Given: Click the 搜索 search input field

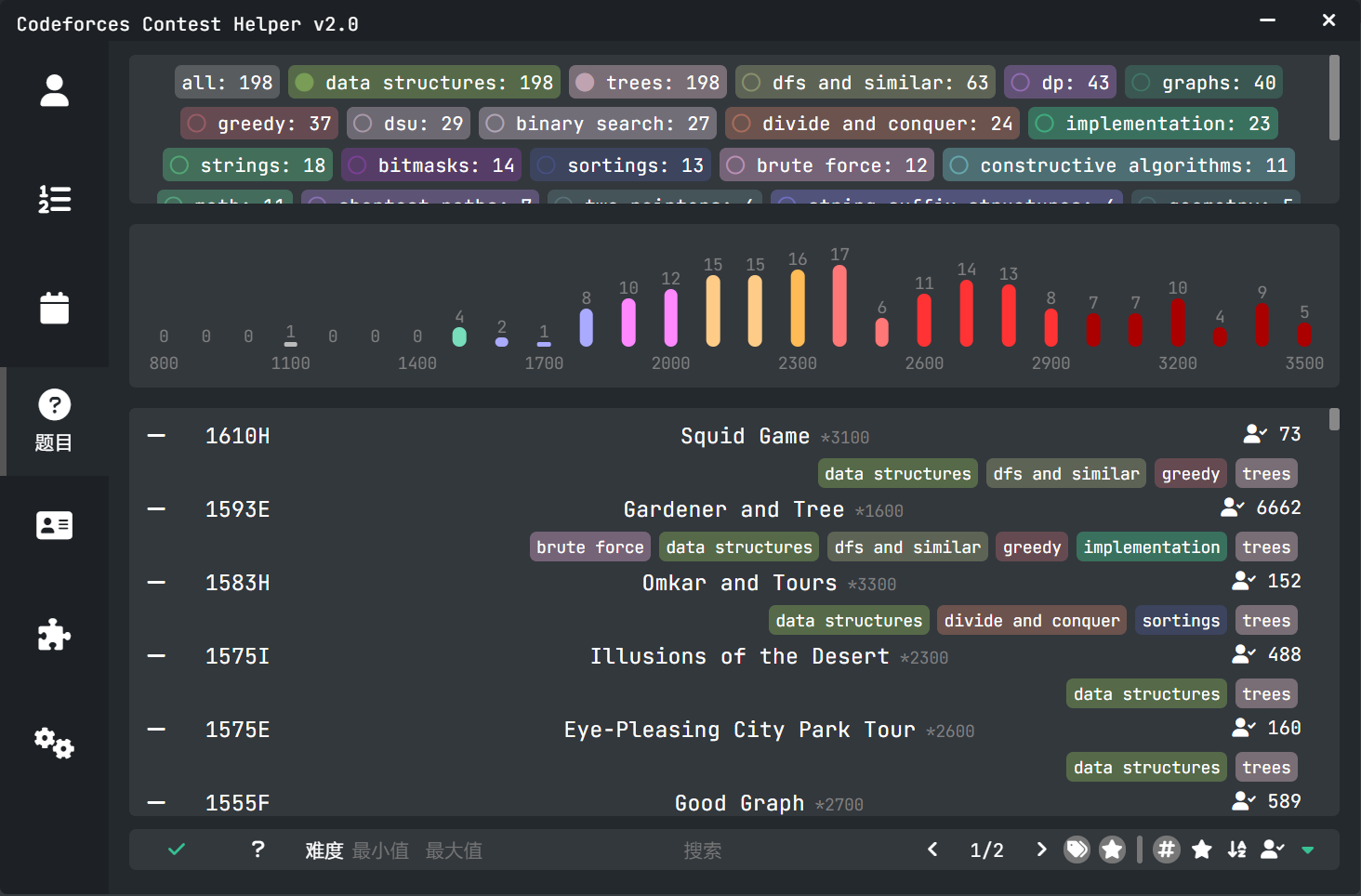Looking at the screenshot, I should (703, 850).
